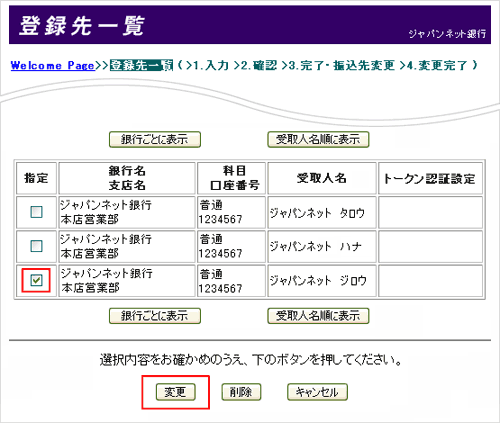
Task: Click account number cell in ハナ row
Action: pos(232,246)
